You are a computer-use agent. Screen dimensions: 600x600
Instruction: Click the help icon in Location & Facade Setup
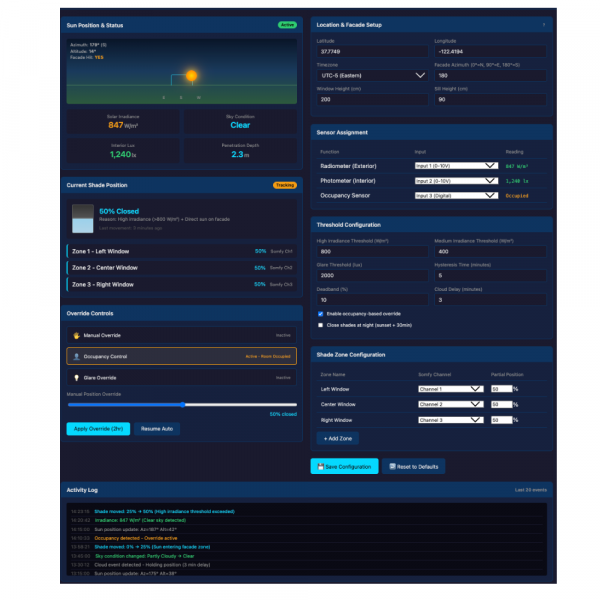click(x=543, y=24)
